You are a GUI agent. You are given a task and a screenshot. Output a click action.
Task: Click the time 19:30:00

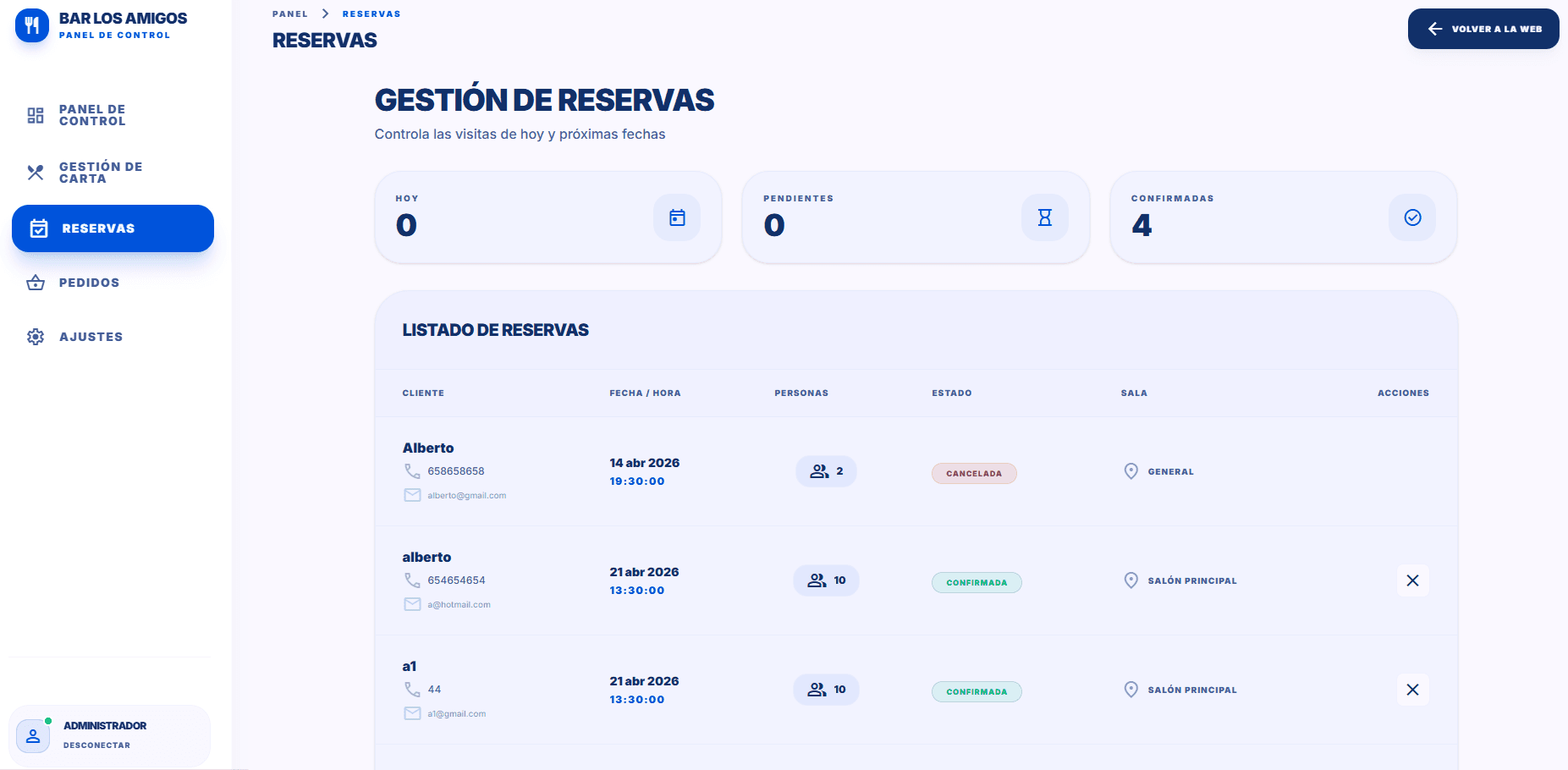(637, 481)
